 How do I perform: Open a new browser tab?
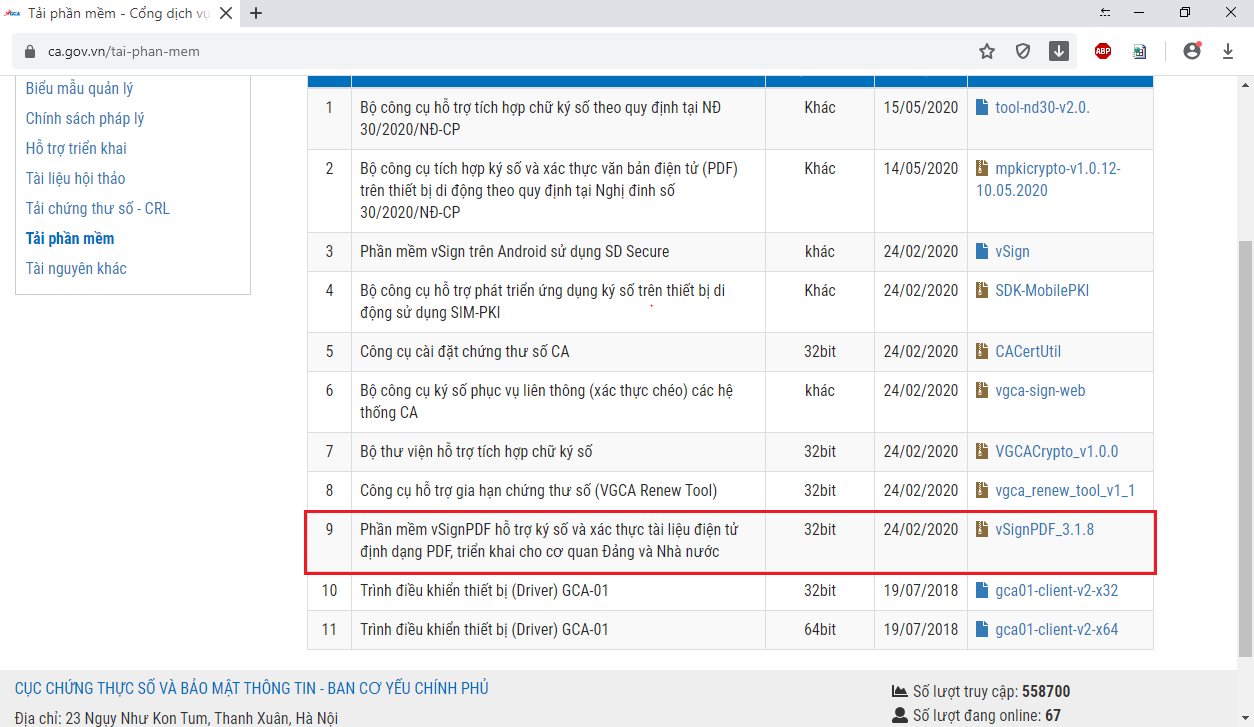click(x=256, y=13)
